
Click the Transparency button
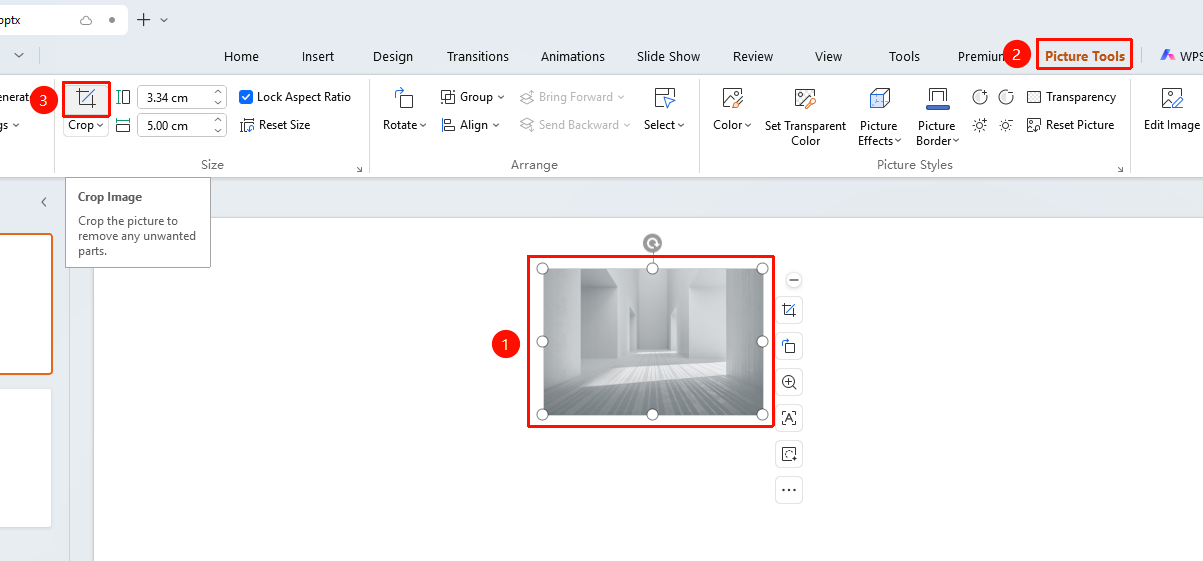[x=1071, y=97]
